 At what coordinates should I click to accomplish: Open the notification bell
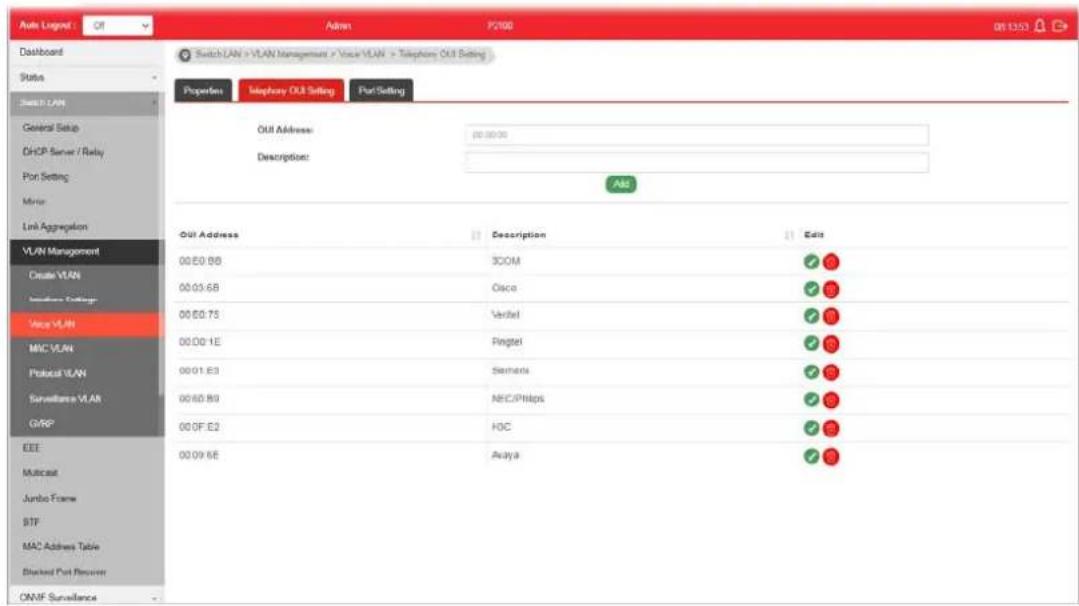[1040, 25]
